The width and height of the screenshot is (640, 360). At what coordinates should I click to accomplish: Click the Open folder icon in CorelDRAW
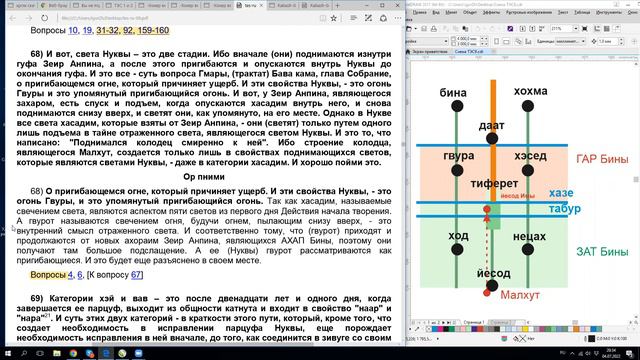pos(409,29)
